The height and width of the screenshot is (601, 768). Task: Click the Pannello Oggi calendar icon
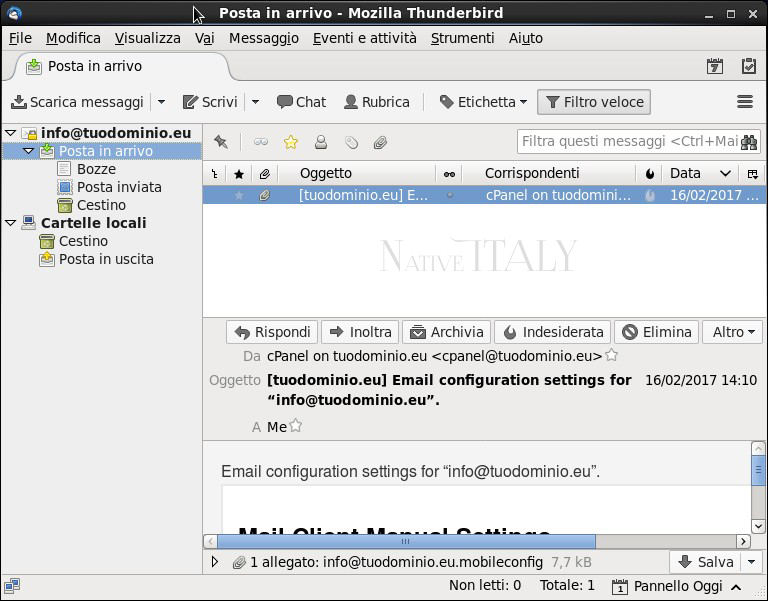click(x=620, y=586)
